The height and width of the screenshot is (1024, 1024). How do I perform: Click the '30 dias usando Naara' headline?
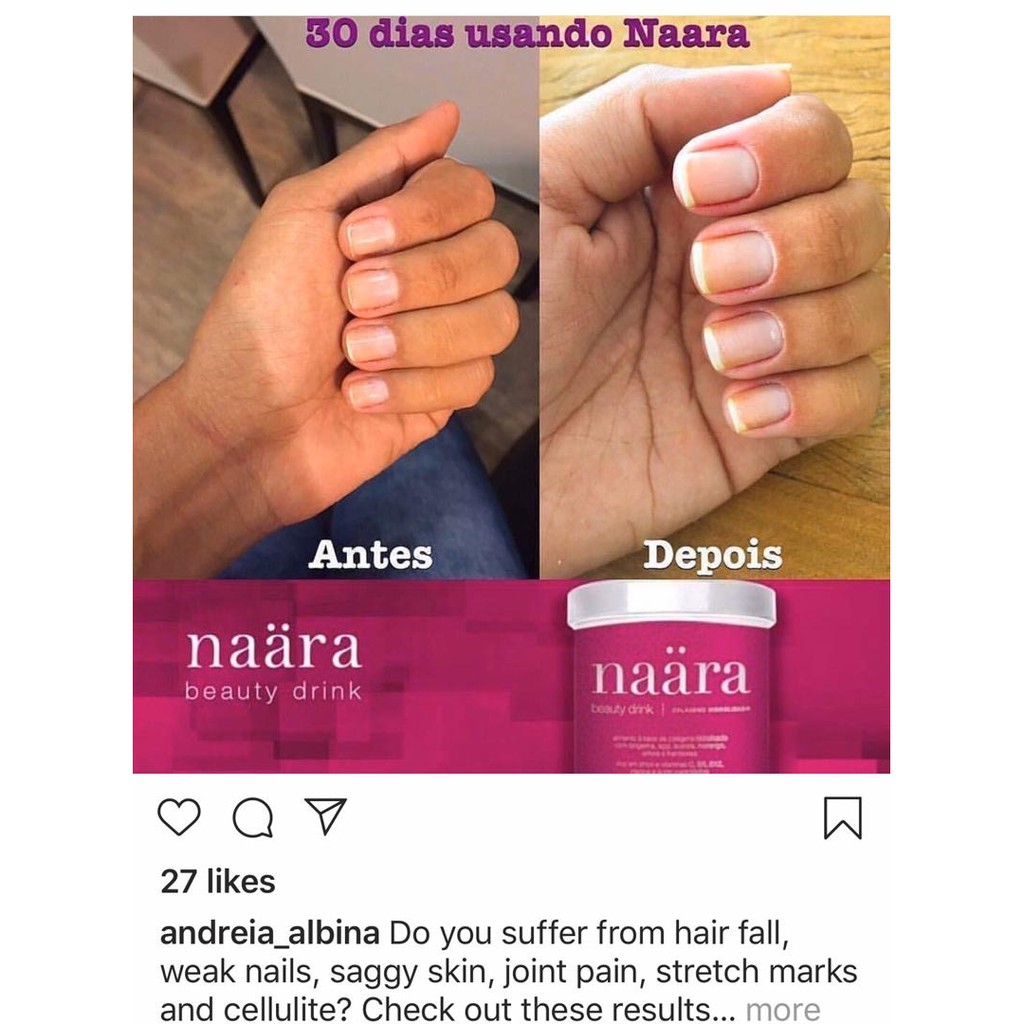(527, 34)
